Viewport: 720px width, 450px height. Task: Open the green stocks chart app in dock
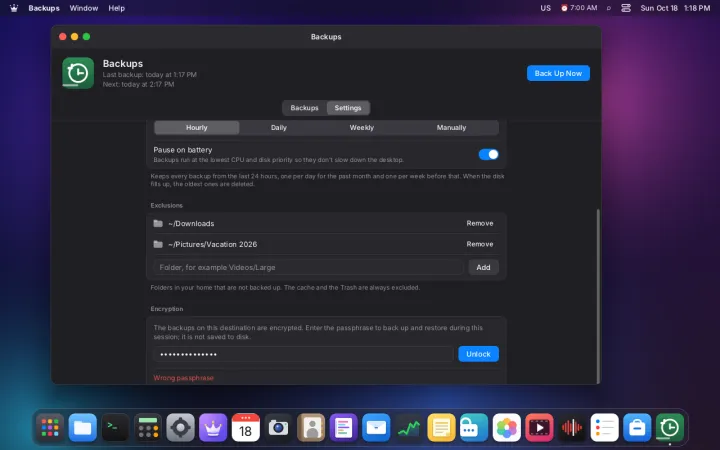pyautogui.click(x=409, y=428)
